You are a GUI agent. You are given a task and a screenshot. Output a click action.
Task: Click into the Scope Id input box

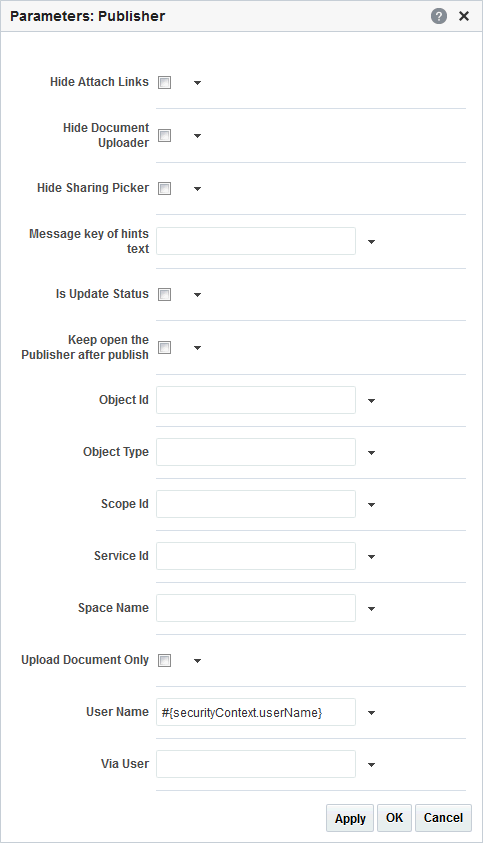point(256,504)
